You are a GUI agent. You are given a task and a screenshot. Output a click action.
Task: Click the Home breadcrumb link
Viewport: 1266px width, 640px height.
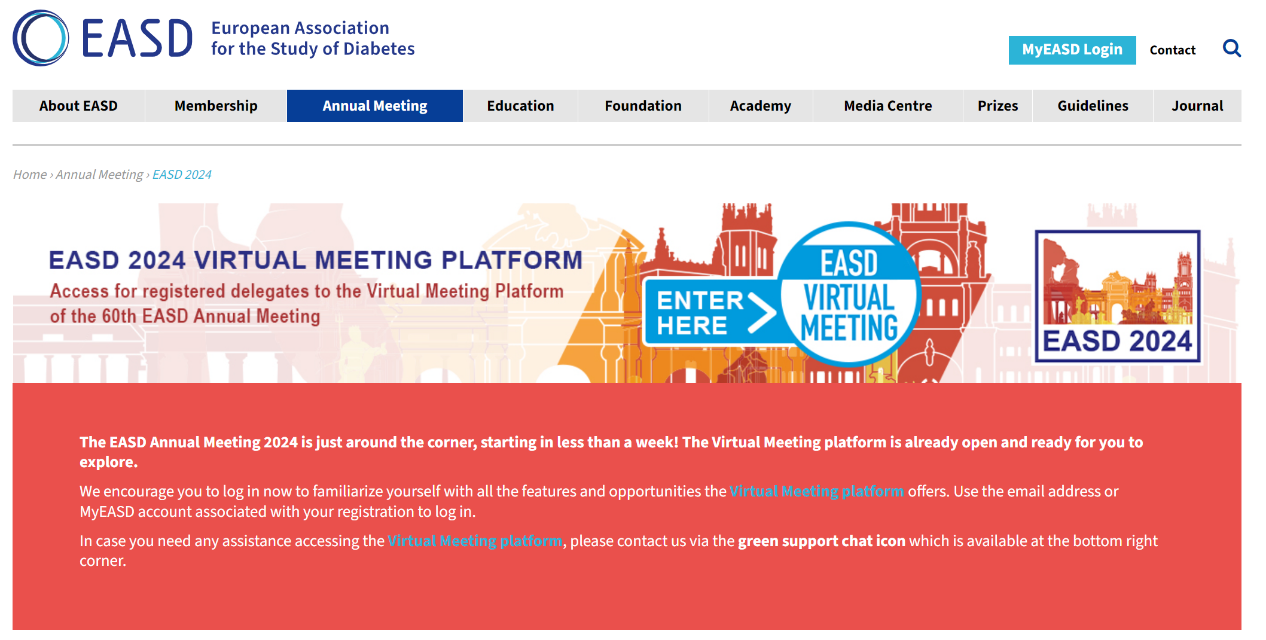[x=30, y=175]
